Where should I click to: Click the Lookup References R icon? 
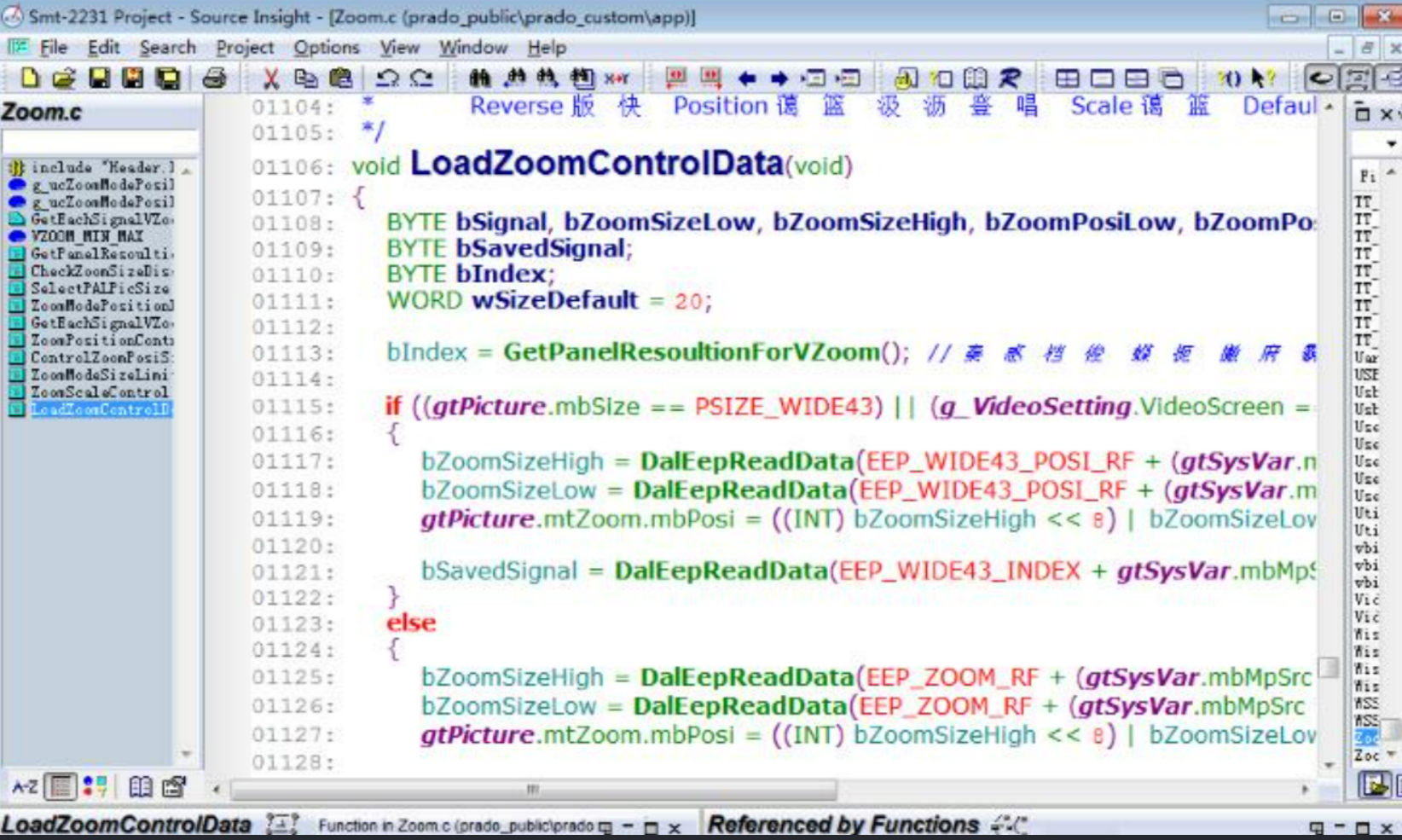pyautogui.click(x=1010, y=78)
